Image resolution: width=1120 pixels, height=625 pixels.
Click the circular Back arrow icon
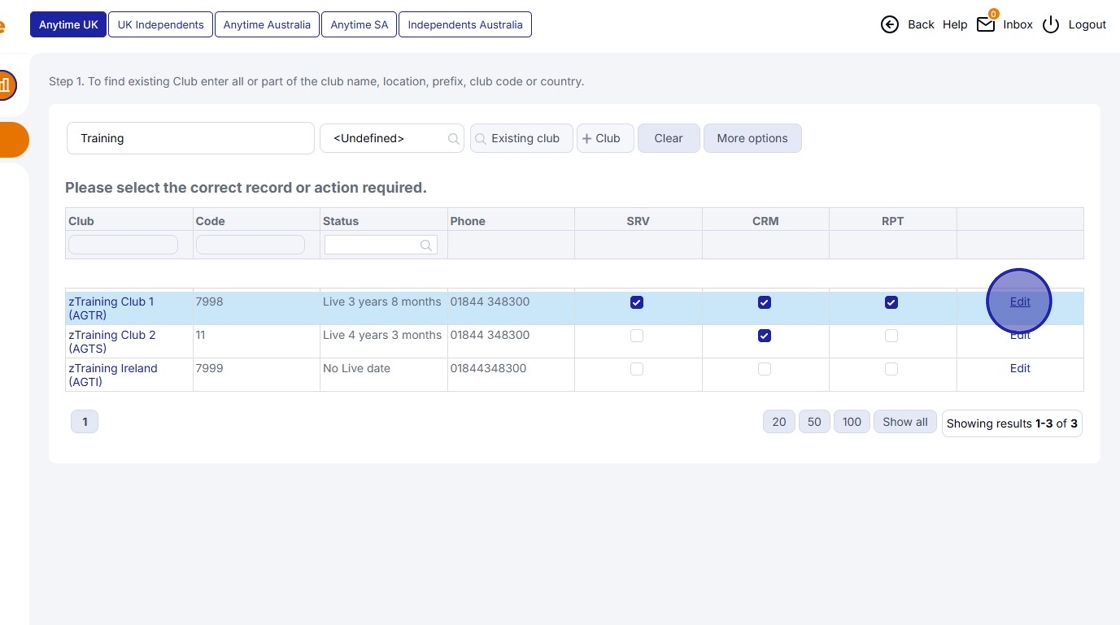pyautogui.click(x=890, y=24)
